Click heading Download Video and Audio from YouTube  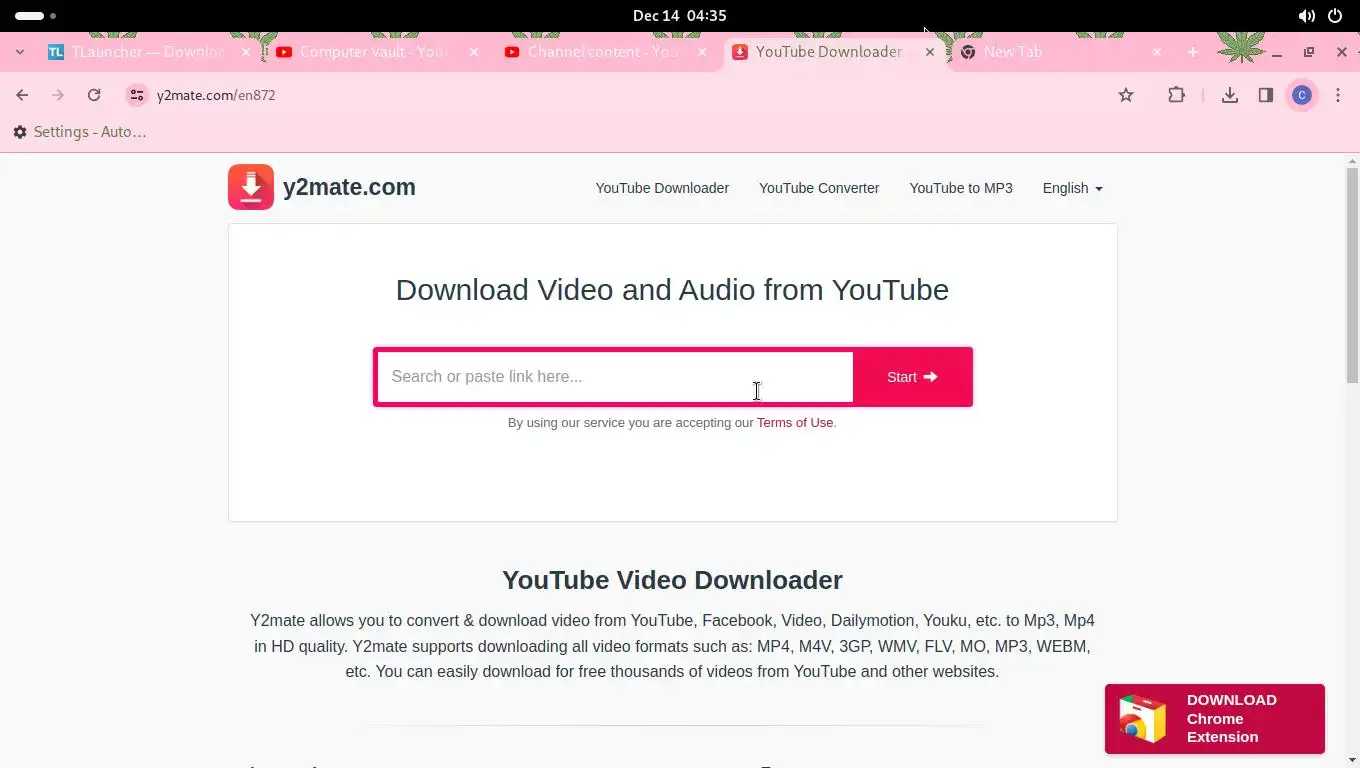point(672,290)
